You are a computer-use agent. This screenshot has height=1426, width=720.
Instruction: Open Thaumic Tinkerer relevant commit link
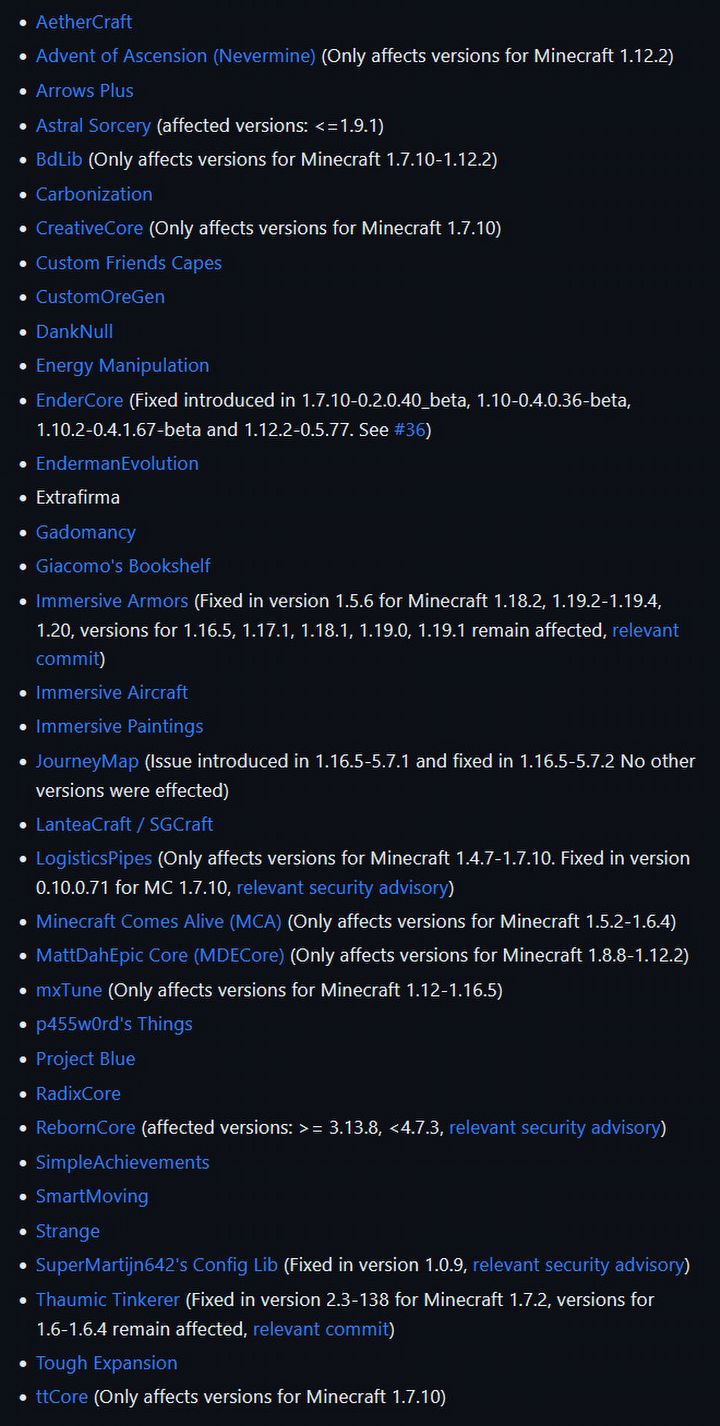320,1329
